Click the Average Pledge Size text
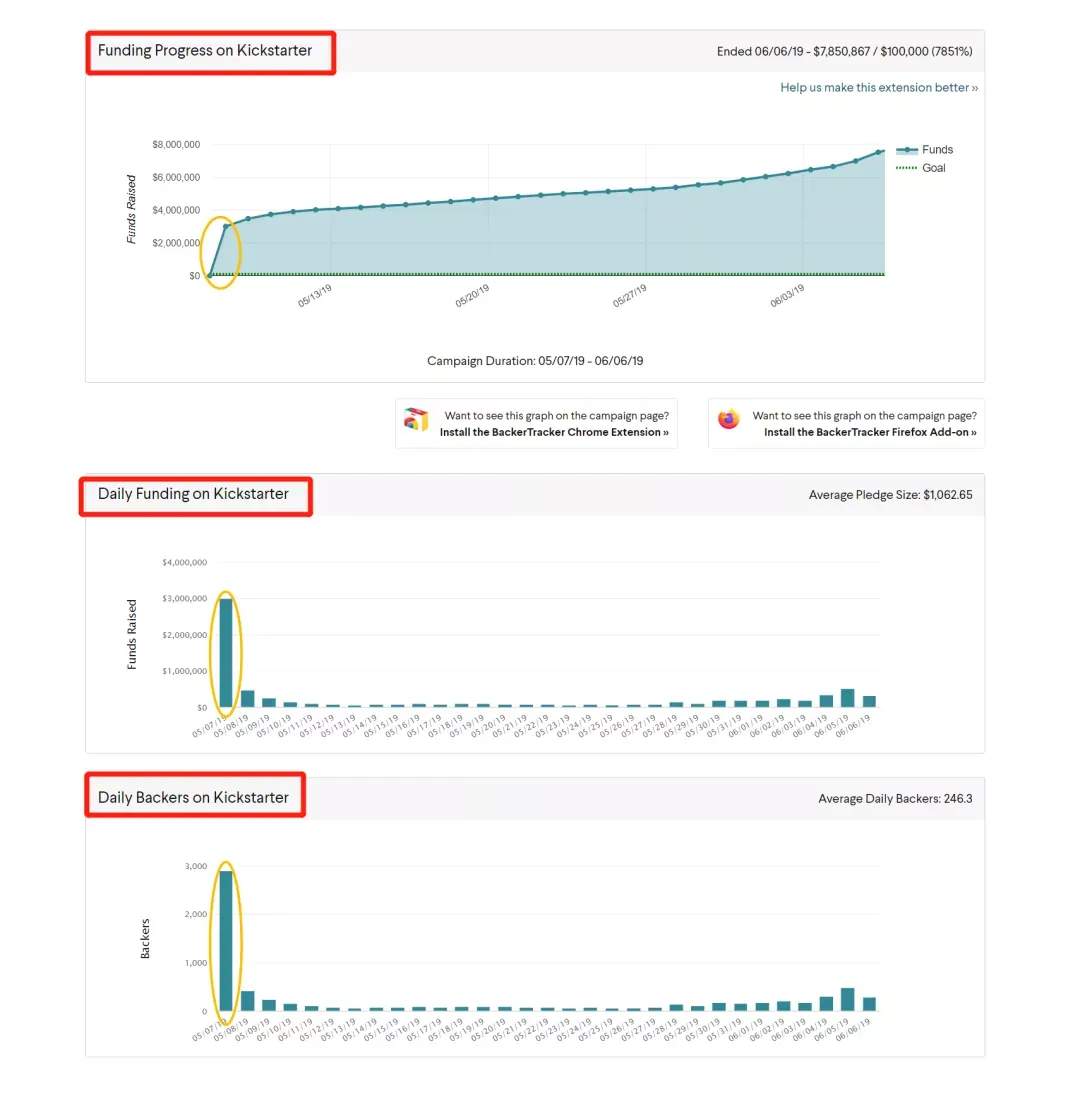 891,495
